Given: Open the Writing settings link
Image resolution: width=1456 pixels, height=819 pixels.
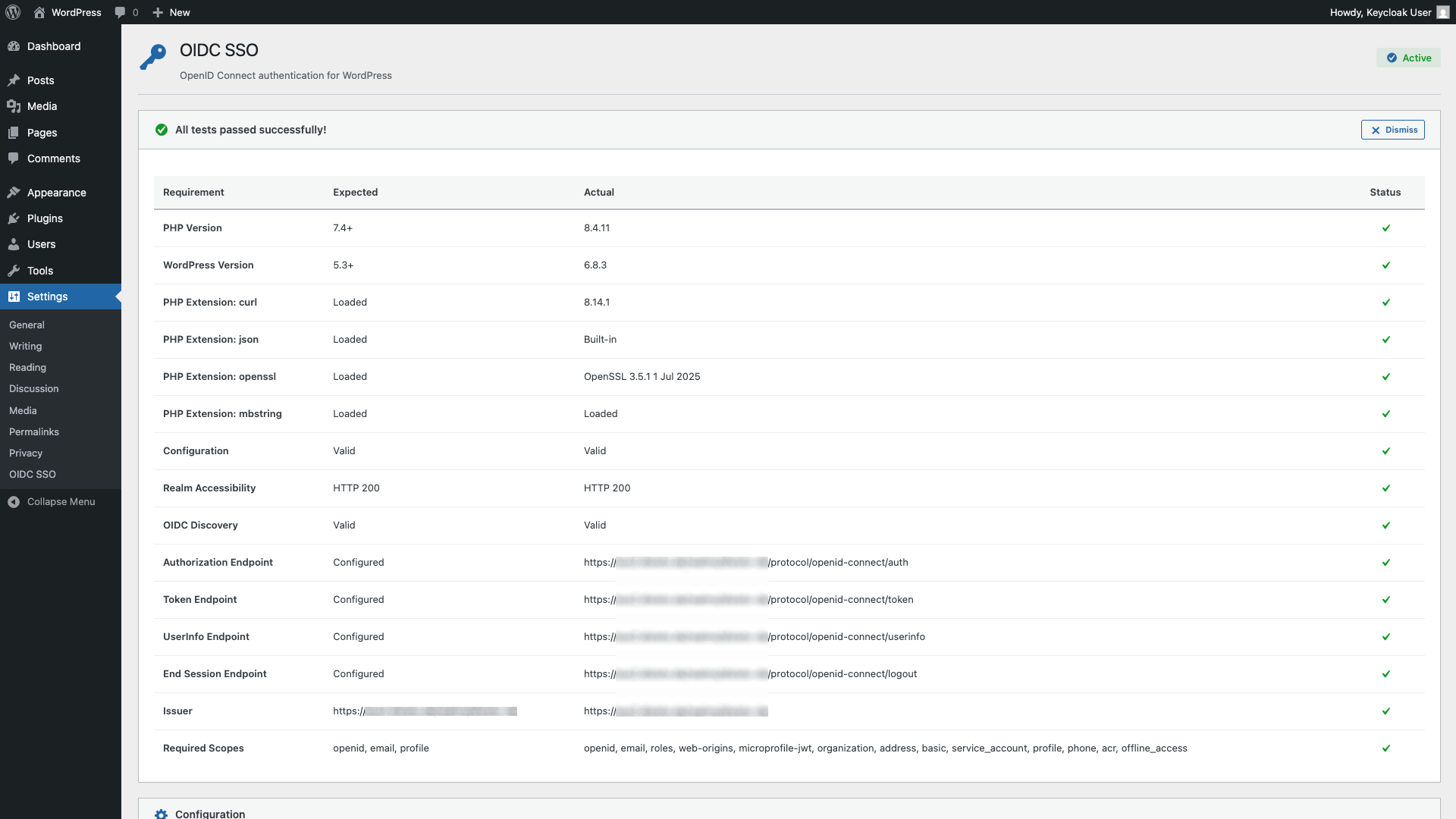Looking at the screenshot, I should [26, 346].
